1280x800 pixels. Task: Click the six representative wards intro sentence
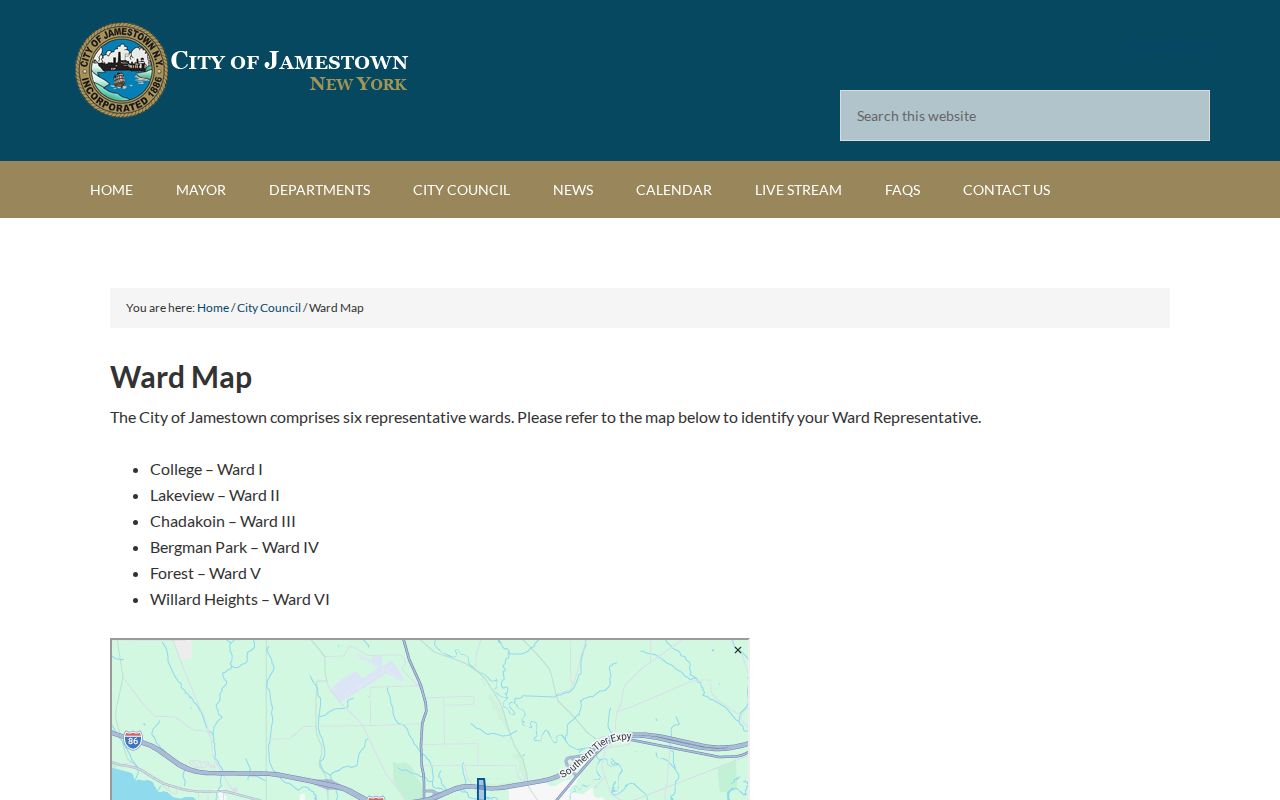(x=545, y=417)
